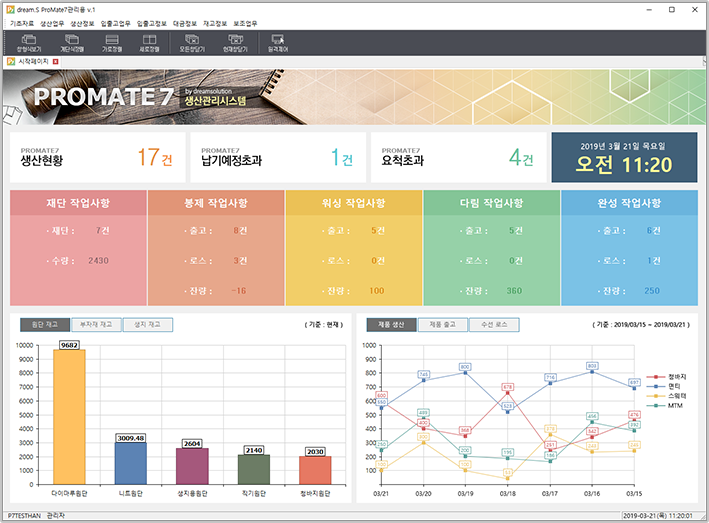Click the 청바지 legend entry

[666, 377]
